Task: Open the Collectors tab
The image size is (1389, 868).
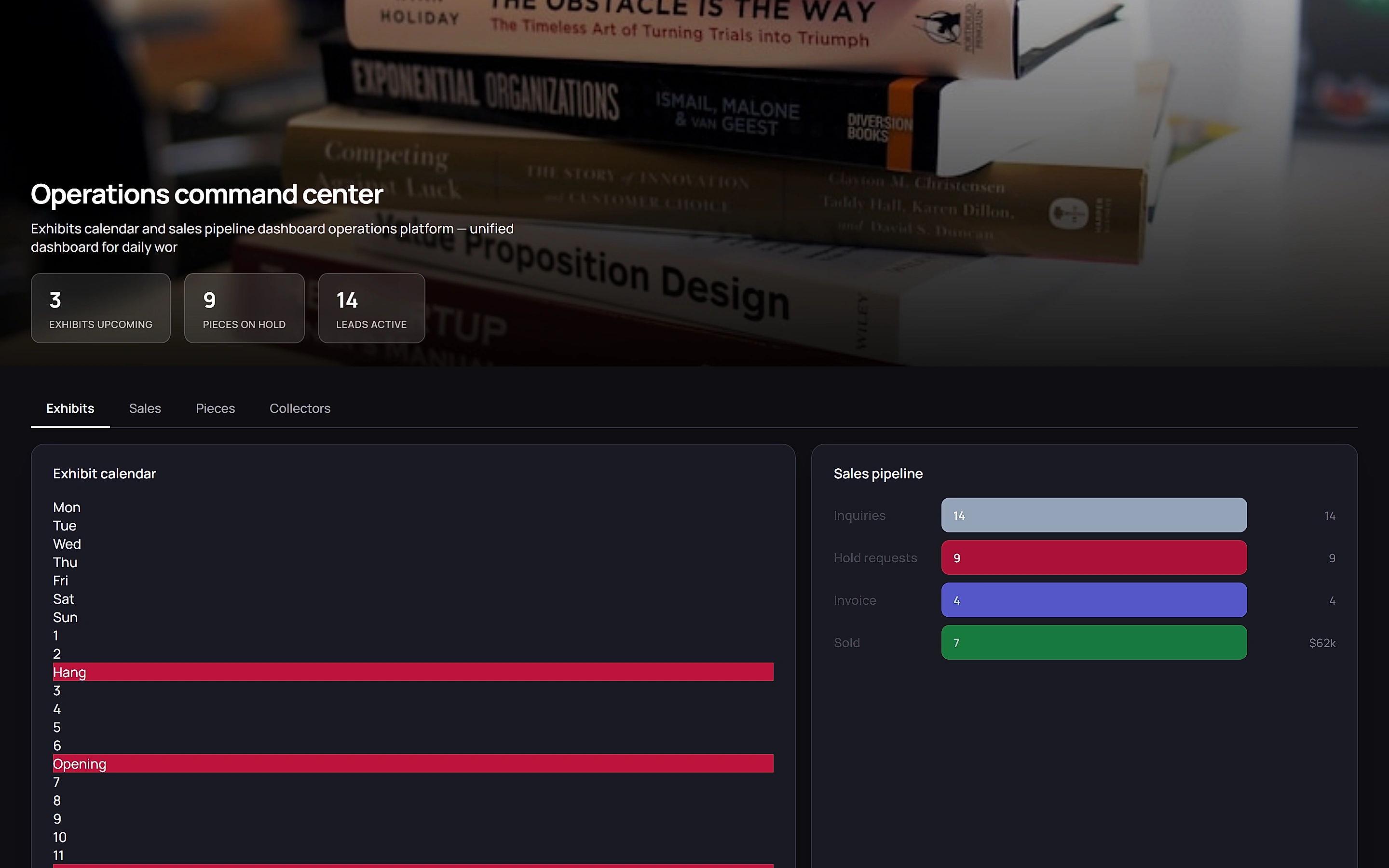Action: pyautogui.click(x=300, y=408)
